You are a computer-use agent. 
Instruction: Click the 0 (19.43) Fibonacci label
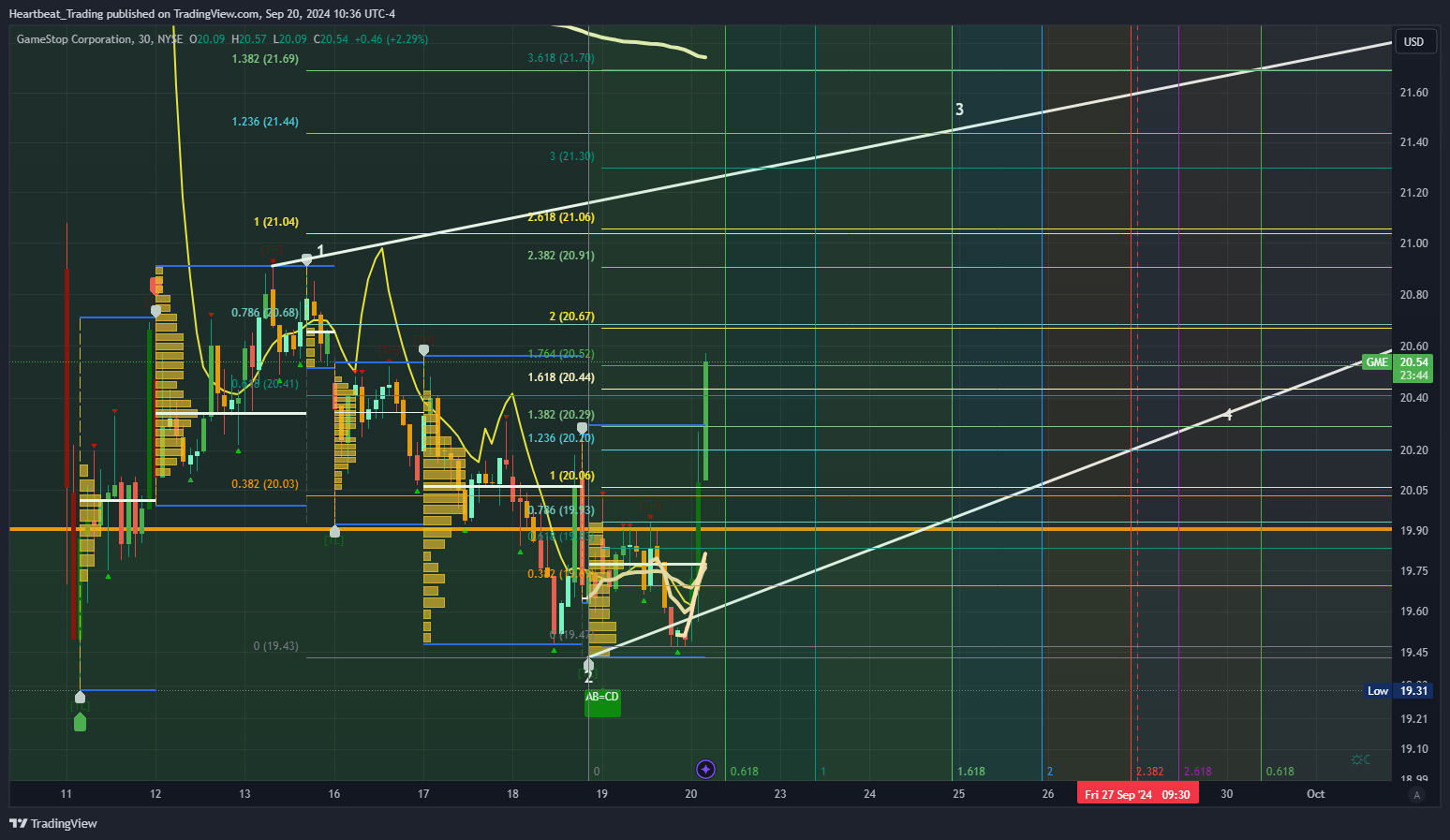[x=276, y=646]
